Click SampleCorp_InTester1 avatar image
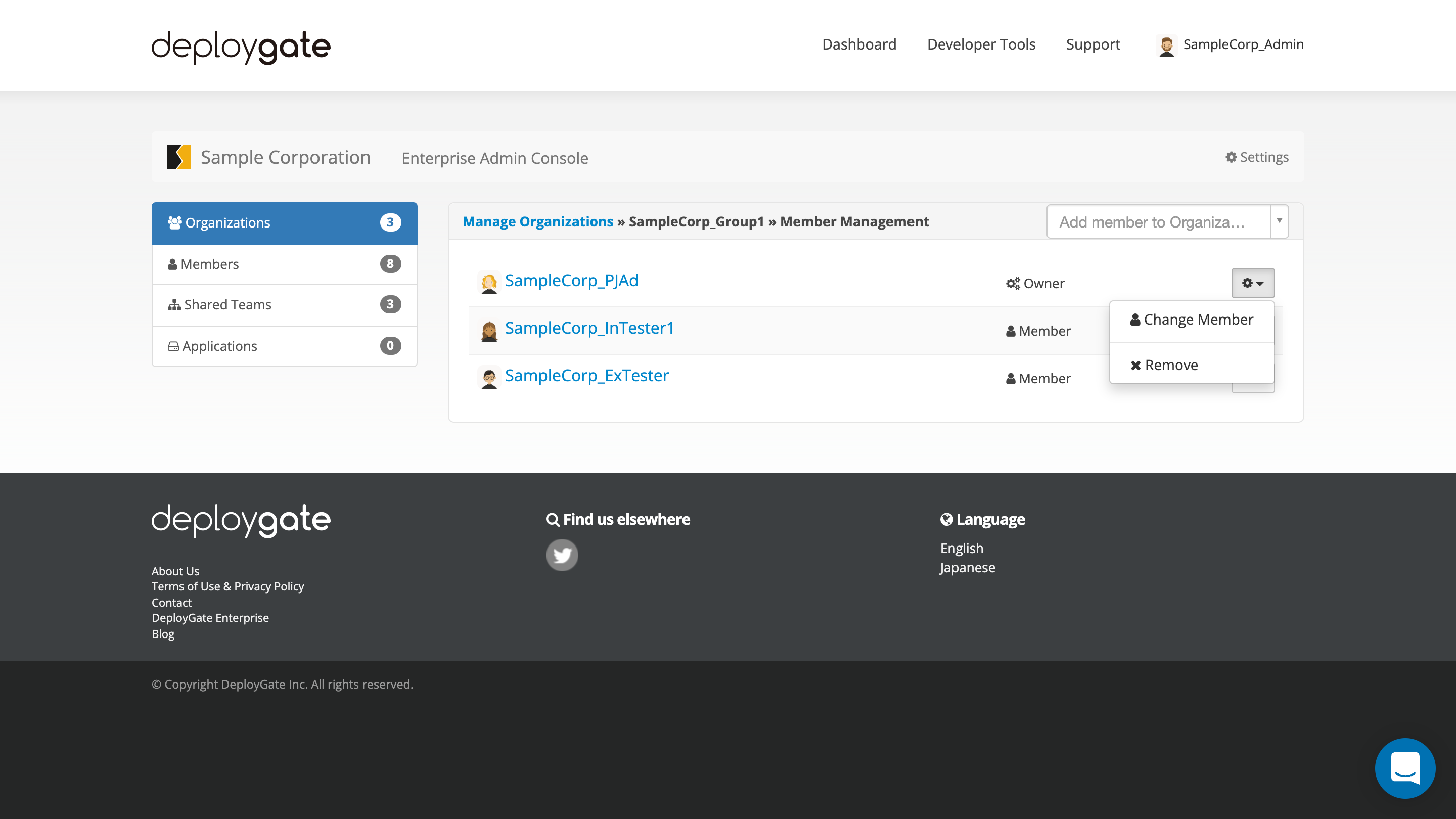The image size is (1456, 819). click(489, 330)
